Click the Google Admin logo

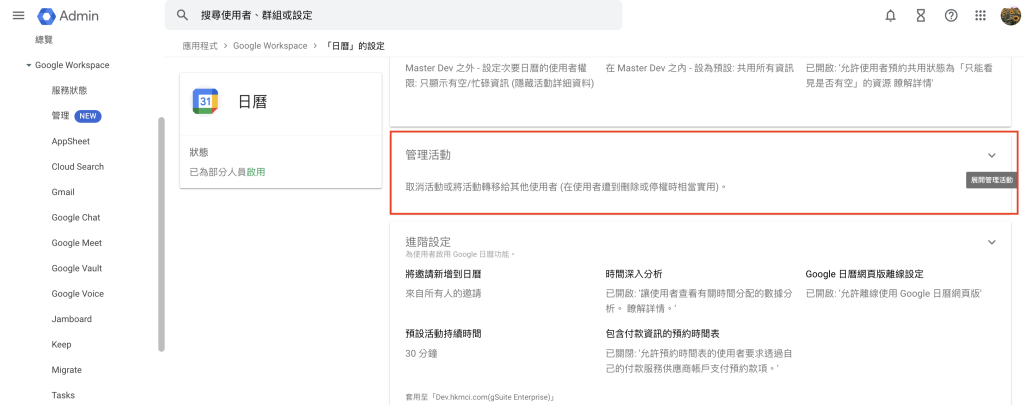click(x=68, y=16)
